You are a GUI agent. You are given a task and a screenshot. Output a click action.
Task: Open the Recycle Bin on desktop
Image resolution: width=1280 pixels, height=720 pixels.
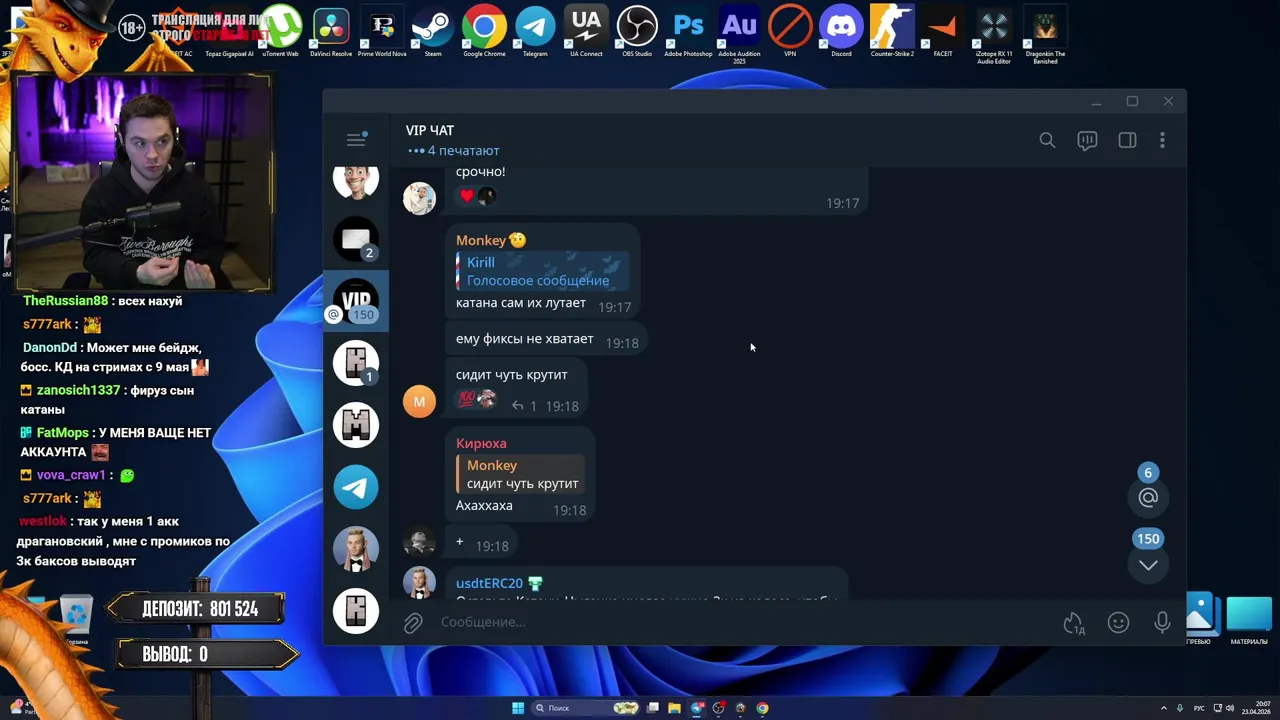pyautogui.click(x=76, y=619)
